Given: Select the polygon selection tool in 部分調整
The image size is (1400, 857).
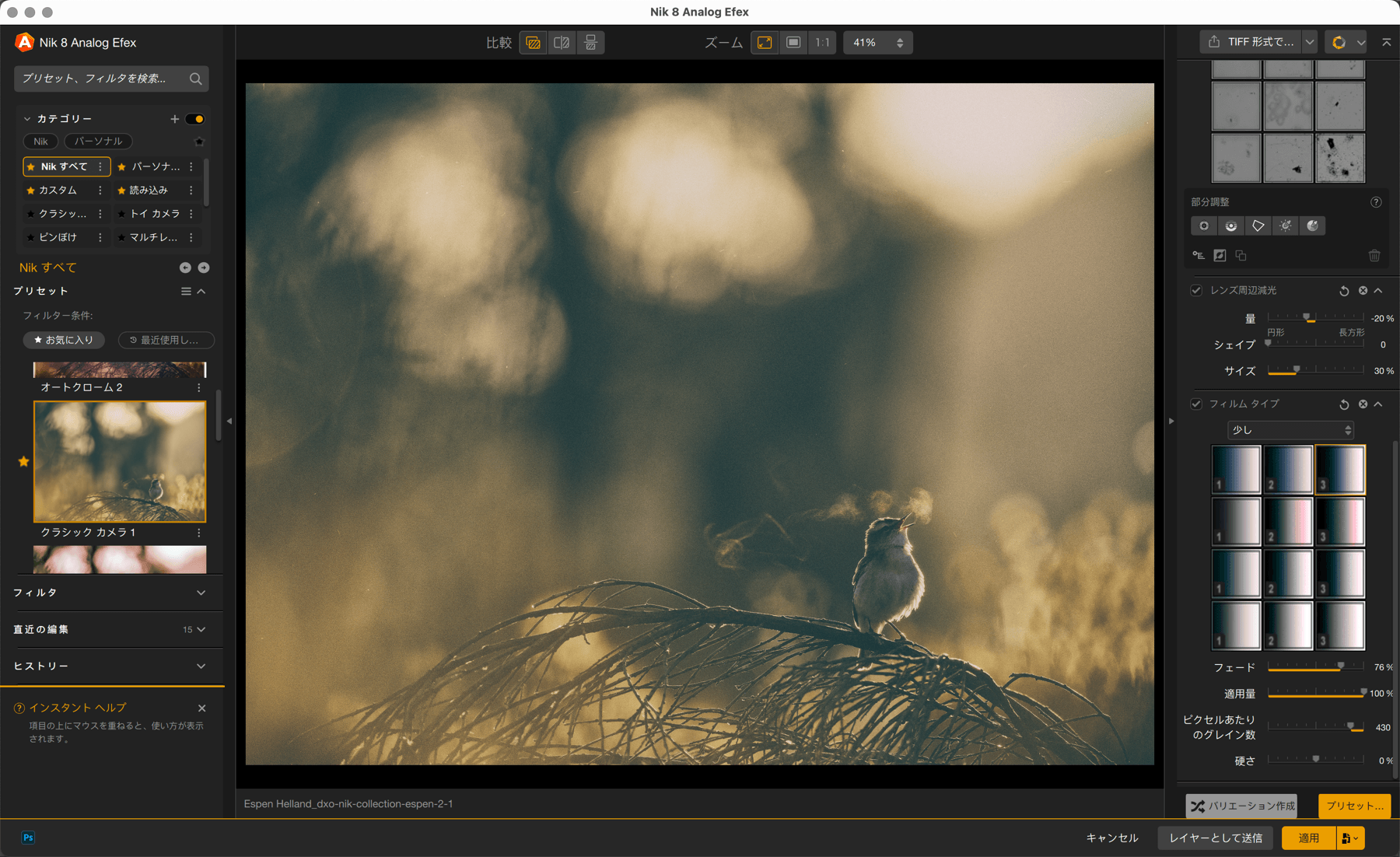Looking at the screenshot, I should click(1258, 226).
